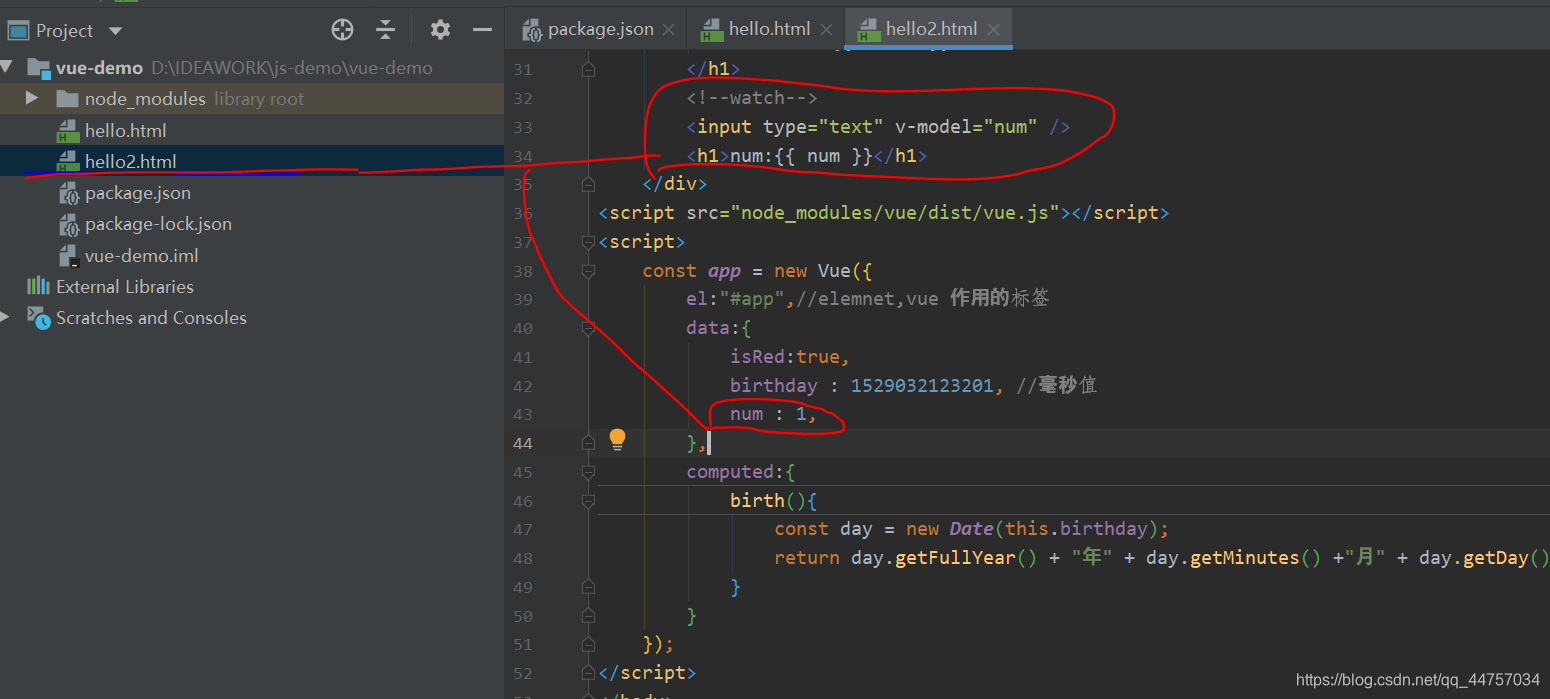Screen dimensions: 1550x699
Task: Toggle code fold at birth() line 46
Action: coord(588,500)
